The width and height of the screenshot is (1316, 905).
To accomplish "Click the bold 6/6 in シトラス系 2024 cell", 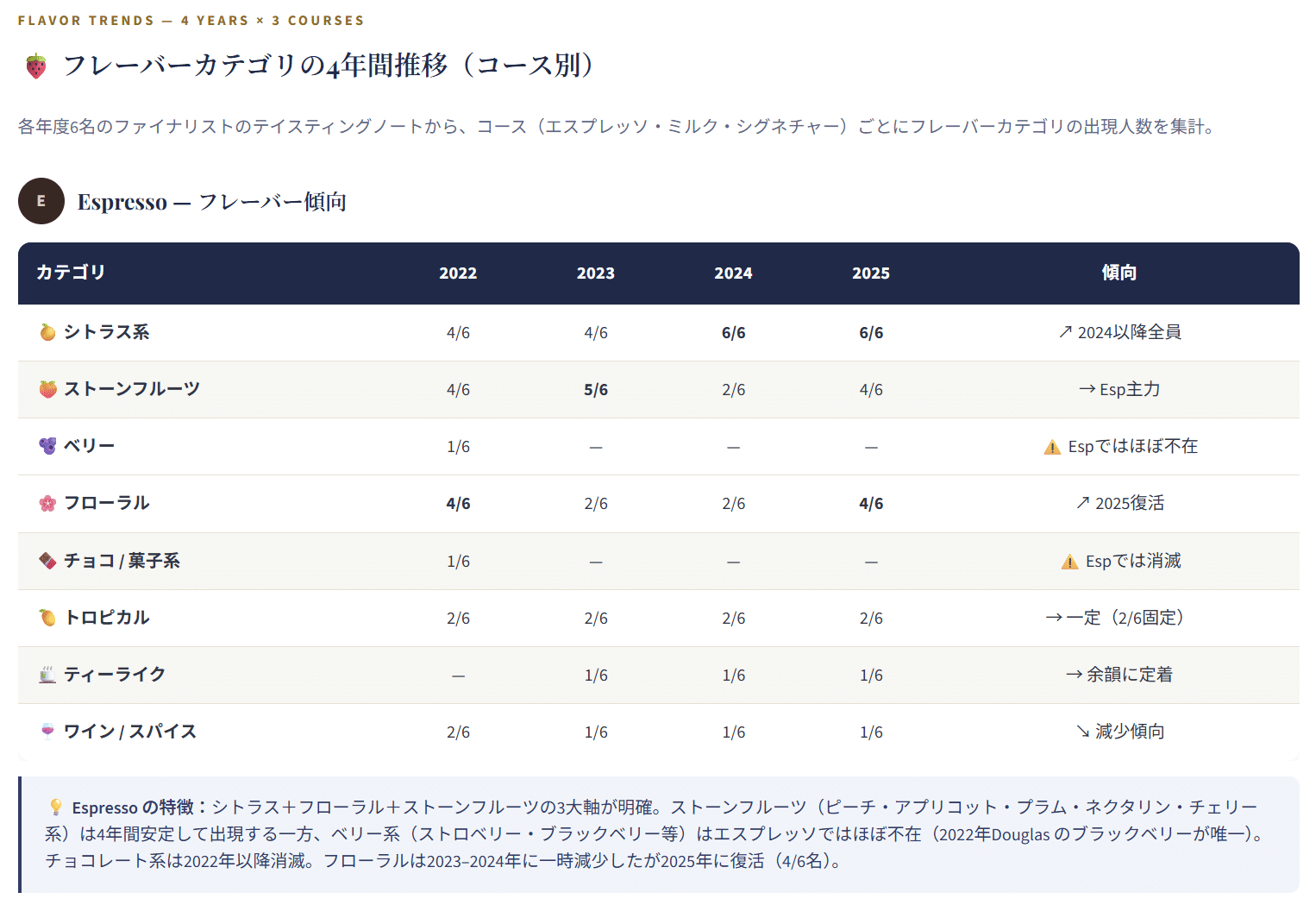I will pyautogui.click(x=733, y=333).
